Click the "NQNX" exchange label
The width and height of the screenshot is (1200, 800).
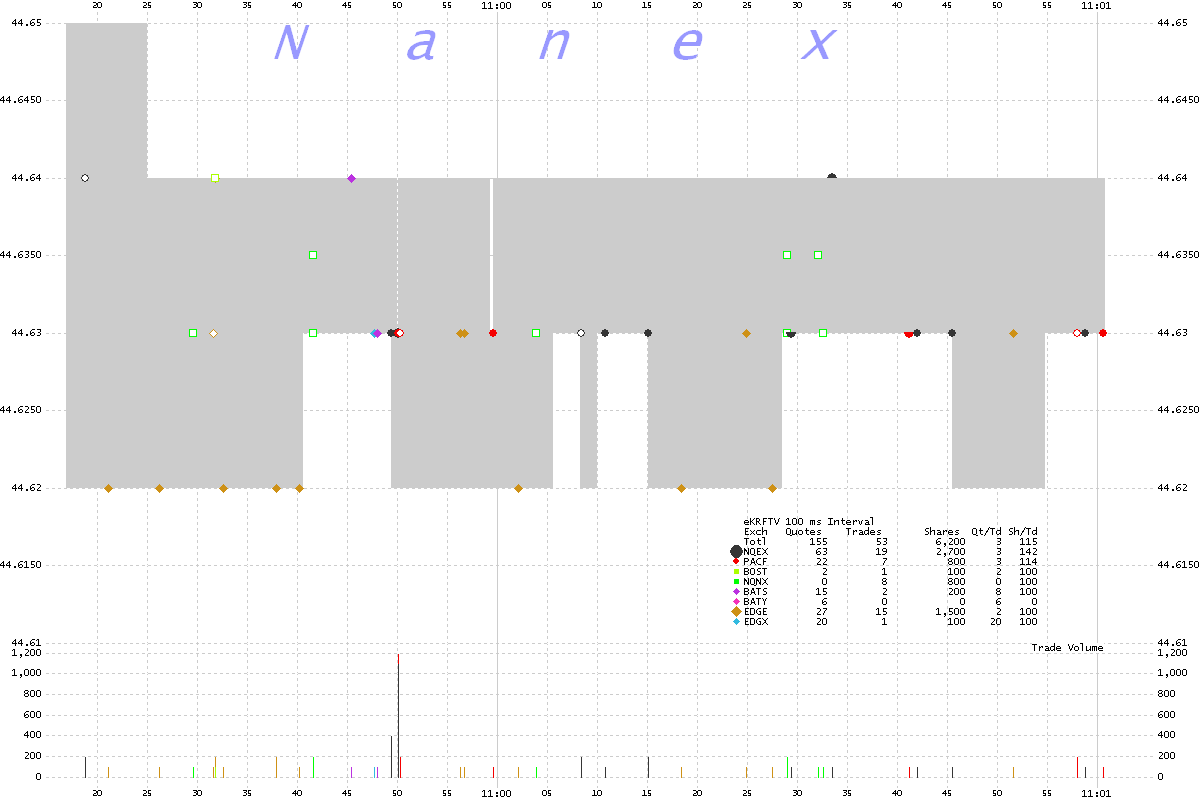click(755, 582)
